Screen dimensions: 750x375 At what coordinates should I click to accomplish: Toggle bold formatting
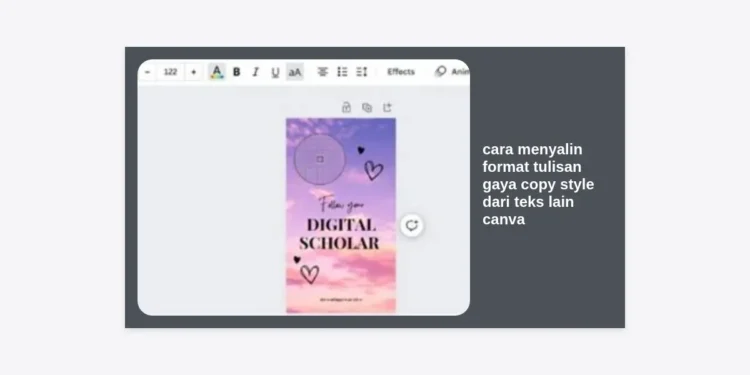pos(236,72)
